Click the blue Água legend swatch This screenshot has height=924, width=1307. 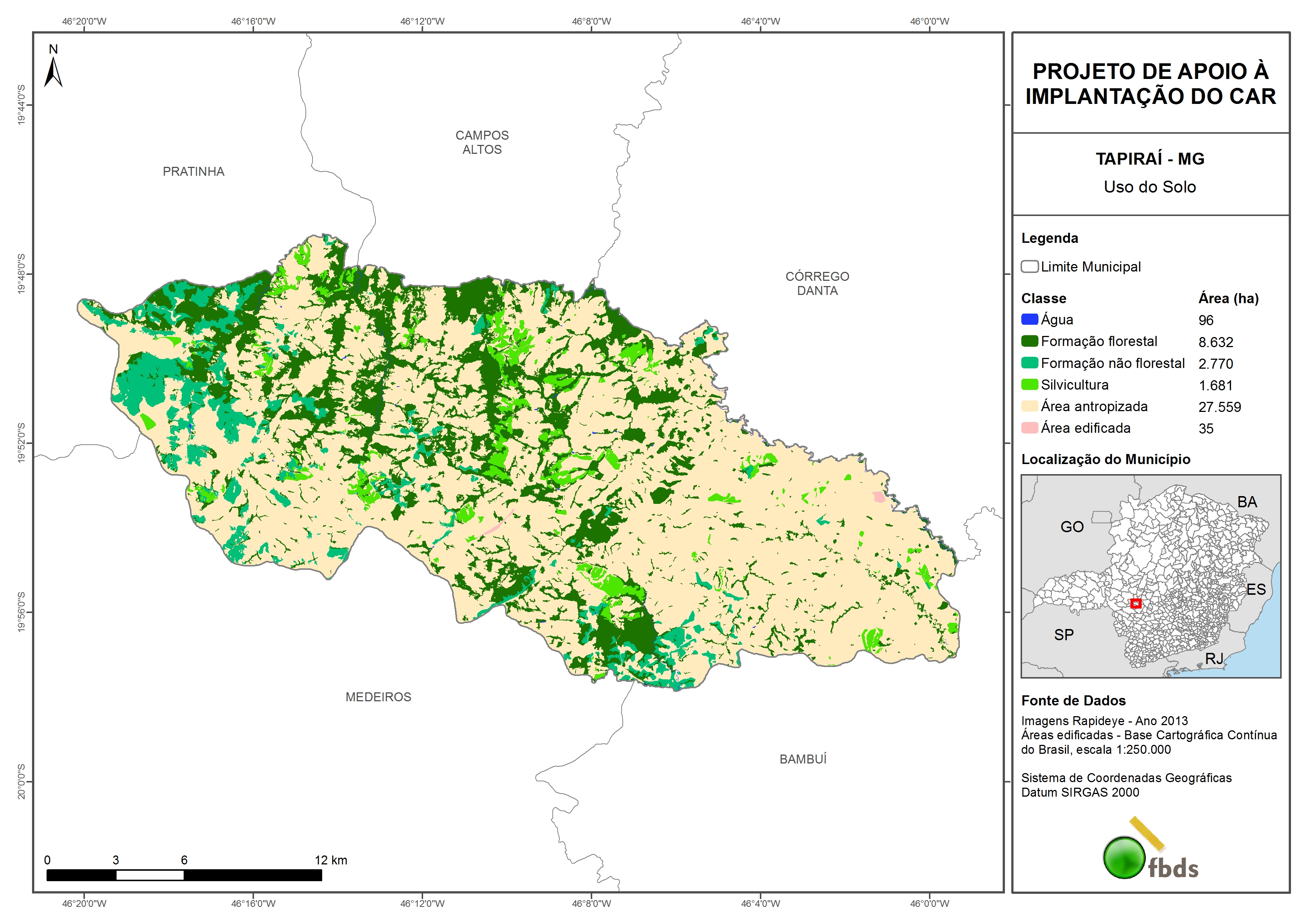point(1029,320)
